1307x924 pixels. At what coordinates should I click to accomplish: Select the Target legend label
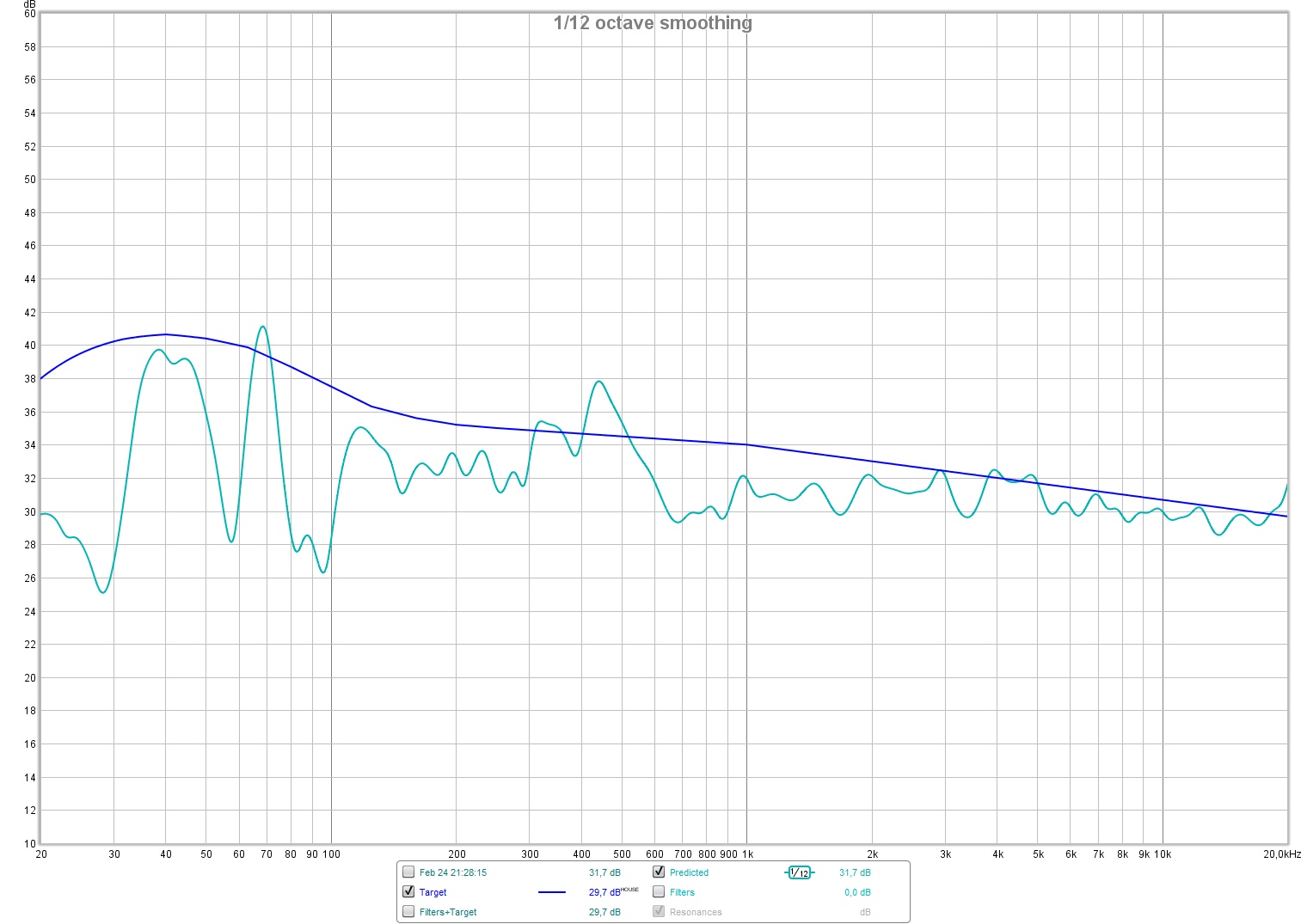click(433, 892)
